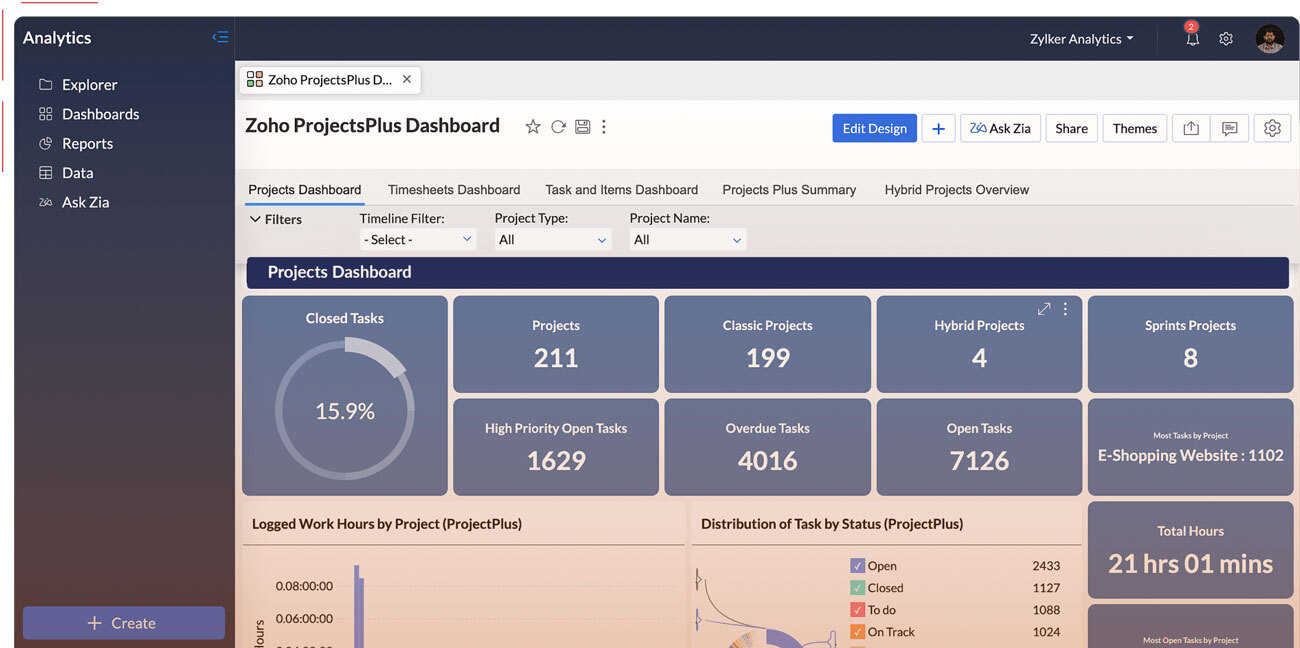
Task: Click the High Priority Open Tasks card
Action: (x=556, y=447)
